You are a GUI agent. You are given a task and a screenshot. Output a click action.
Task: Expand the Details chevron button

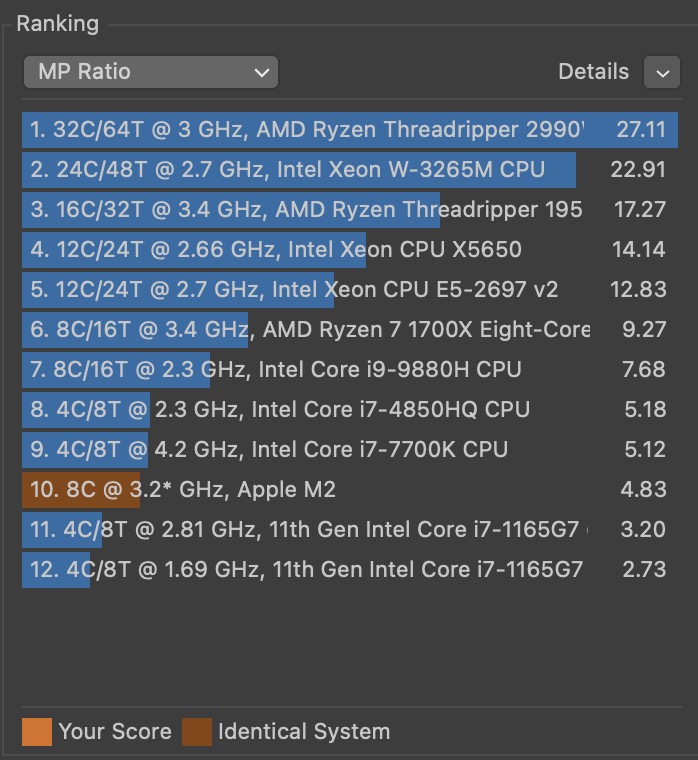662,72
